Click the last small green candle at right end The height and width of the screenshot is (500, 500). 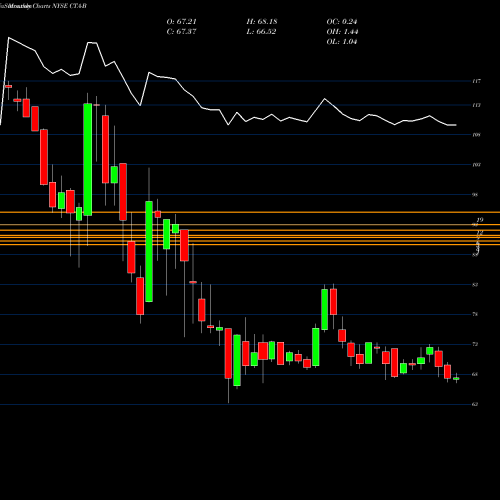pos(456,378)
